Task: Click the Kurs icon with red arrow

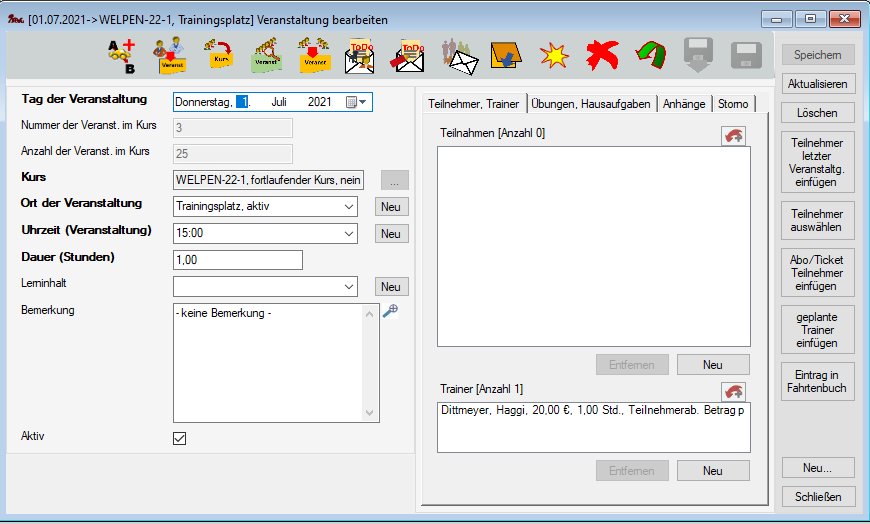Action: pyautogui.click(x=219, y=56)
